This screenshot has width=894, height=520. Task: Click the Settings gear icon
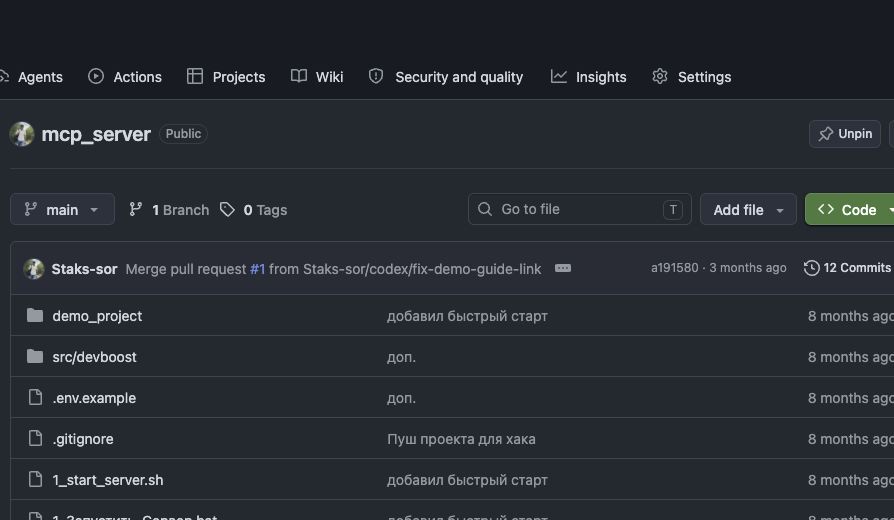pyautogui.click(x=660, y=76)
